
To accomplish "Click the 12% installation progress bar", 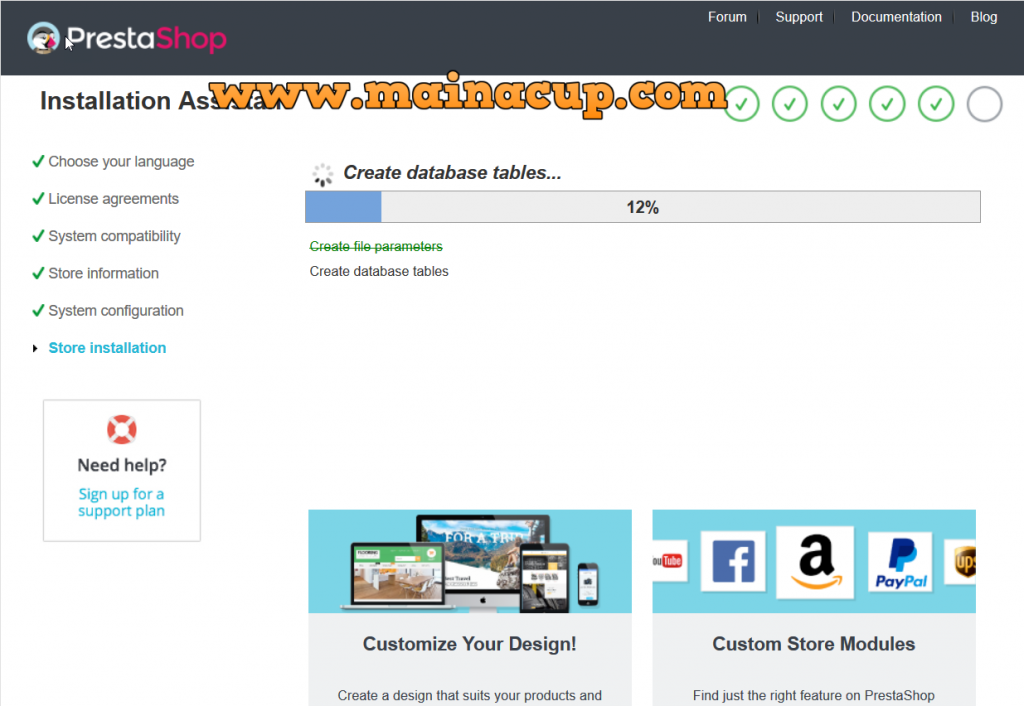I will click(643, 207).
